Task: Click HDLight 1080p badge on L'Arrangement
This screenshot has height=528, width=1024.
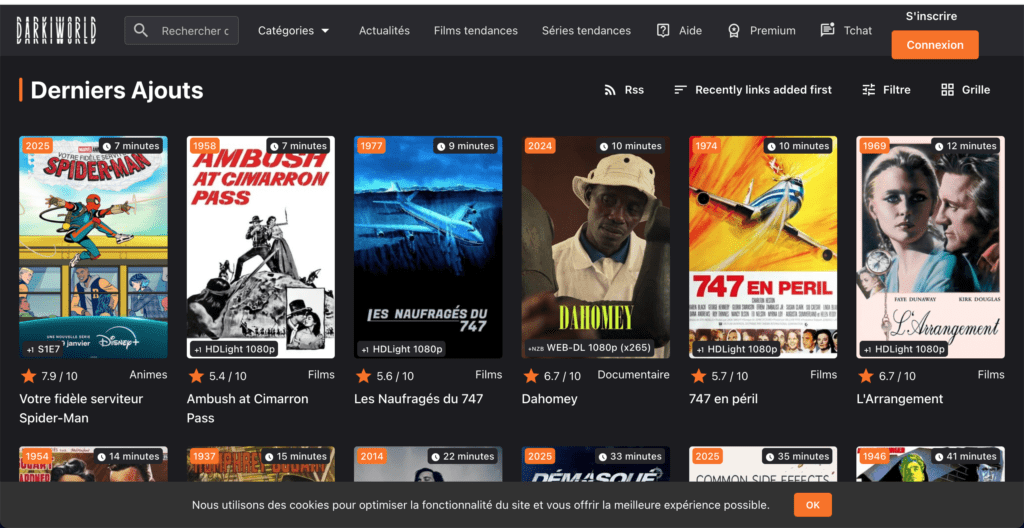Action: tap(904, 350)
